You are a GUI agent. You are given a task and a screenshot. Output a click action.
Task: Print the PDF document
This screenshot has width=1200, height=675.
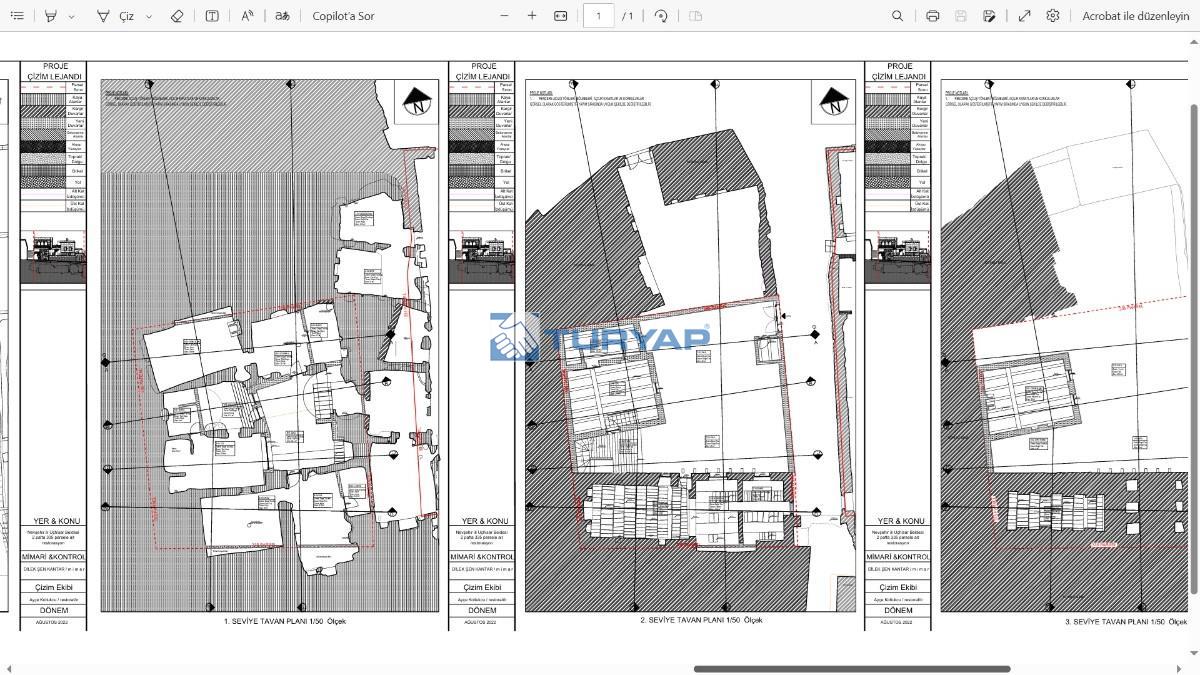932,16
